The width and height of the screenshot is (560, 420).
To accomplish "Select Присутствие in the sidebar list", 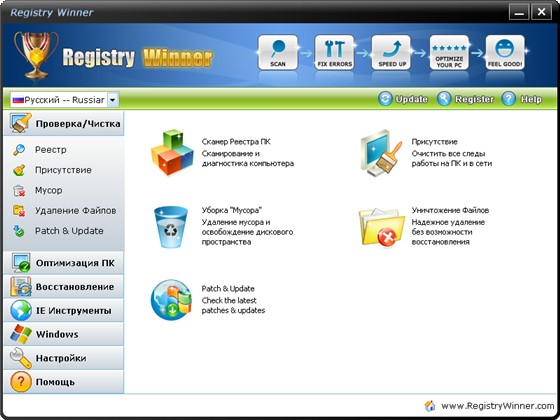I will point(63,170).
